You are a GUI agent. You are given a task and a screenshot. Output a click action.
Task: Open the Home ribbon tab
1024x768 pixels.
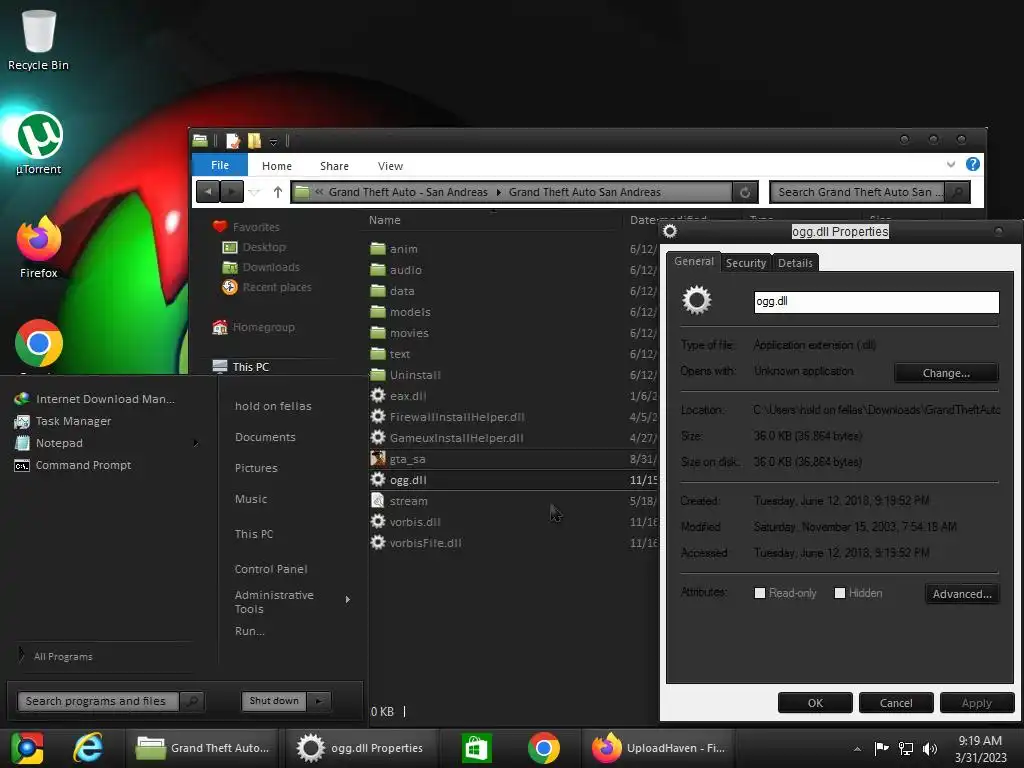[277, 166]
